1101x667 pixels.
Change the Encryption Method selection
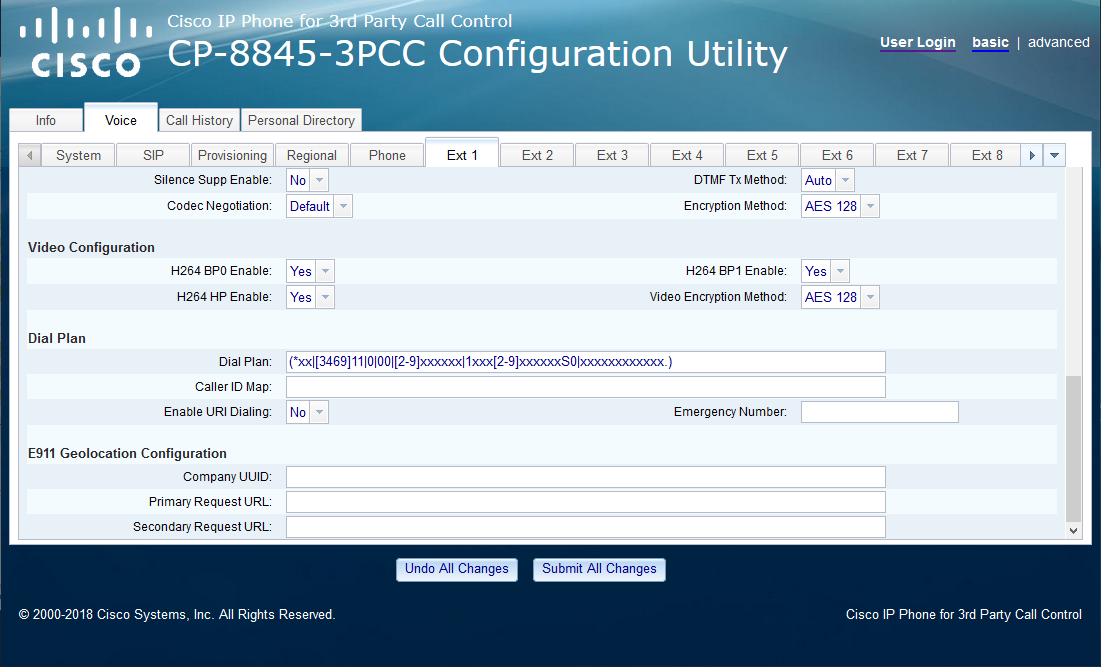click(x=840, y=207)
